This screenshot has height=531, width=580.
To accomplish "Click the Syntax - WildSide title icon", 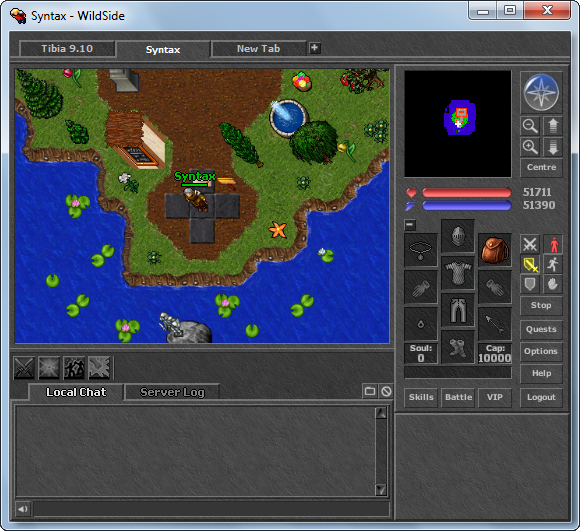I will pyautogui.click(x=18, y=16).
